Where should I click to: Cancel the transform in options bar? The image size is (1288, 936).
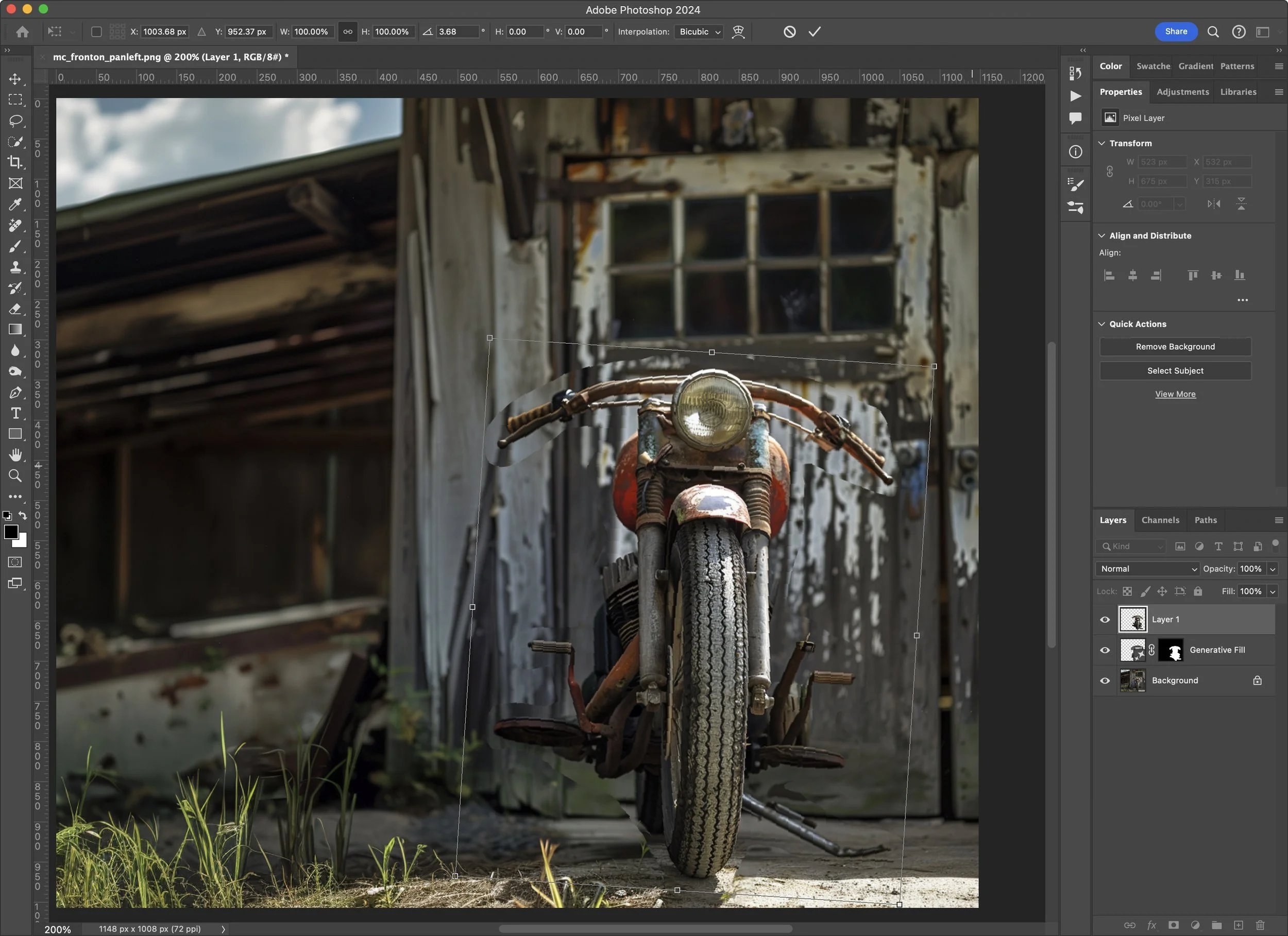789,32
